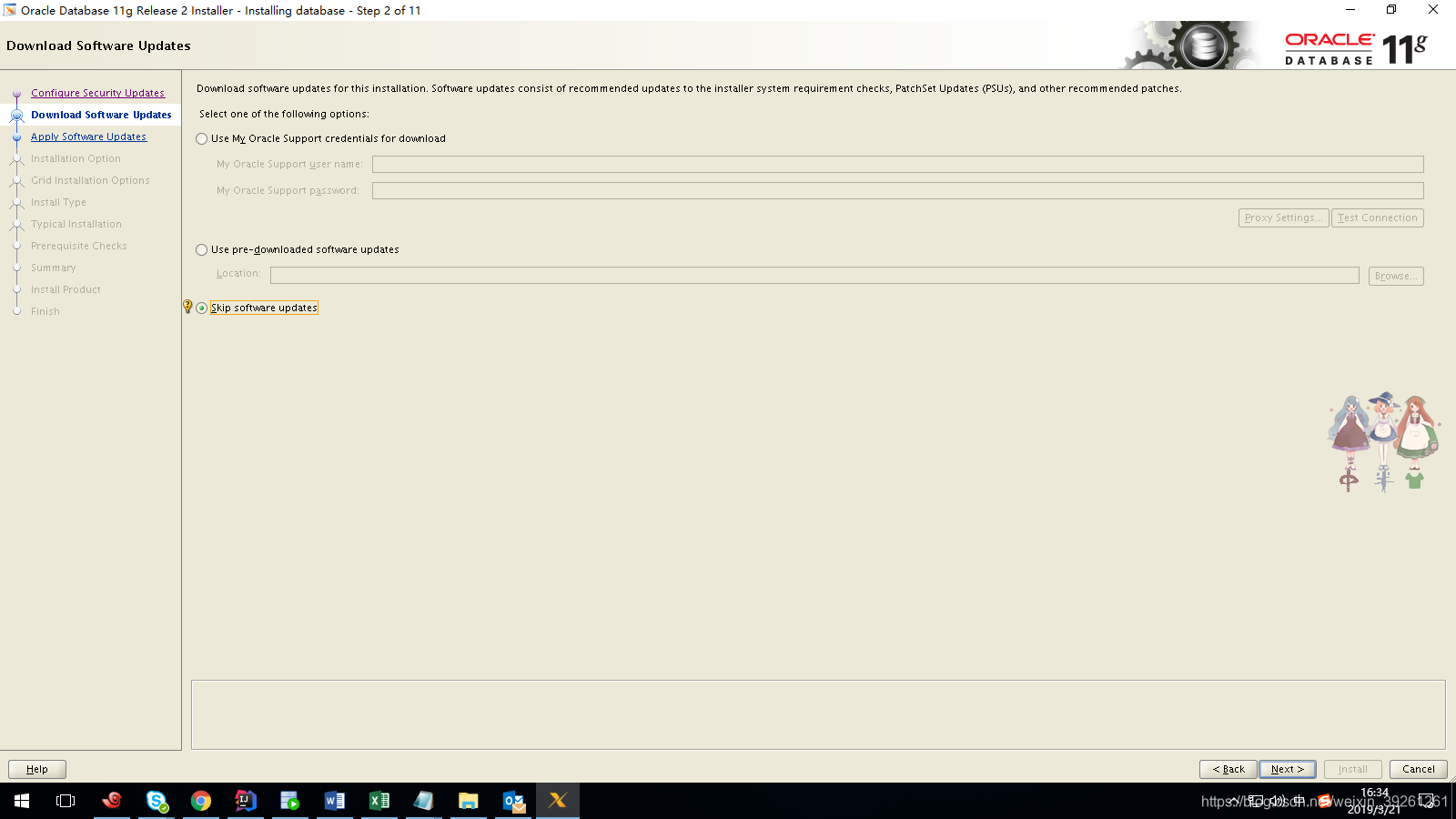This screenshot has height=819, width=1456.
Task: Click Typical Installation step in sidebar
Action: coord(76,224)
